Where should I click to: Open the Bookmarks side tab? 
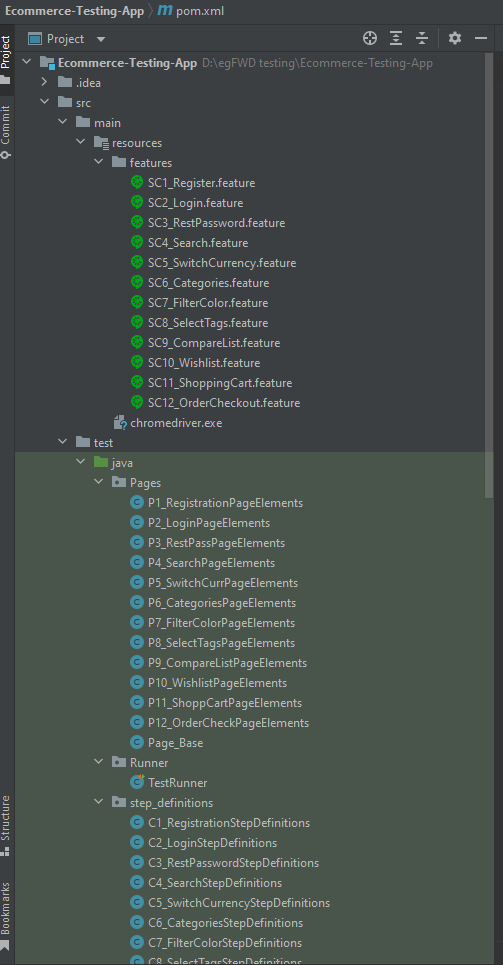tap(6, 916)
